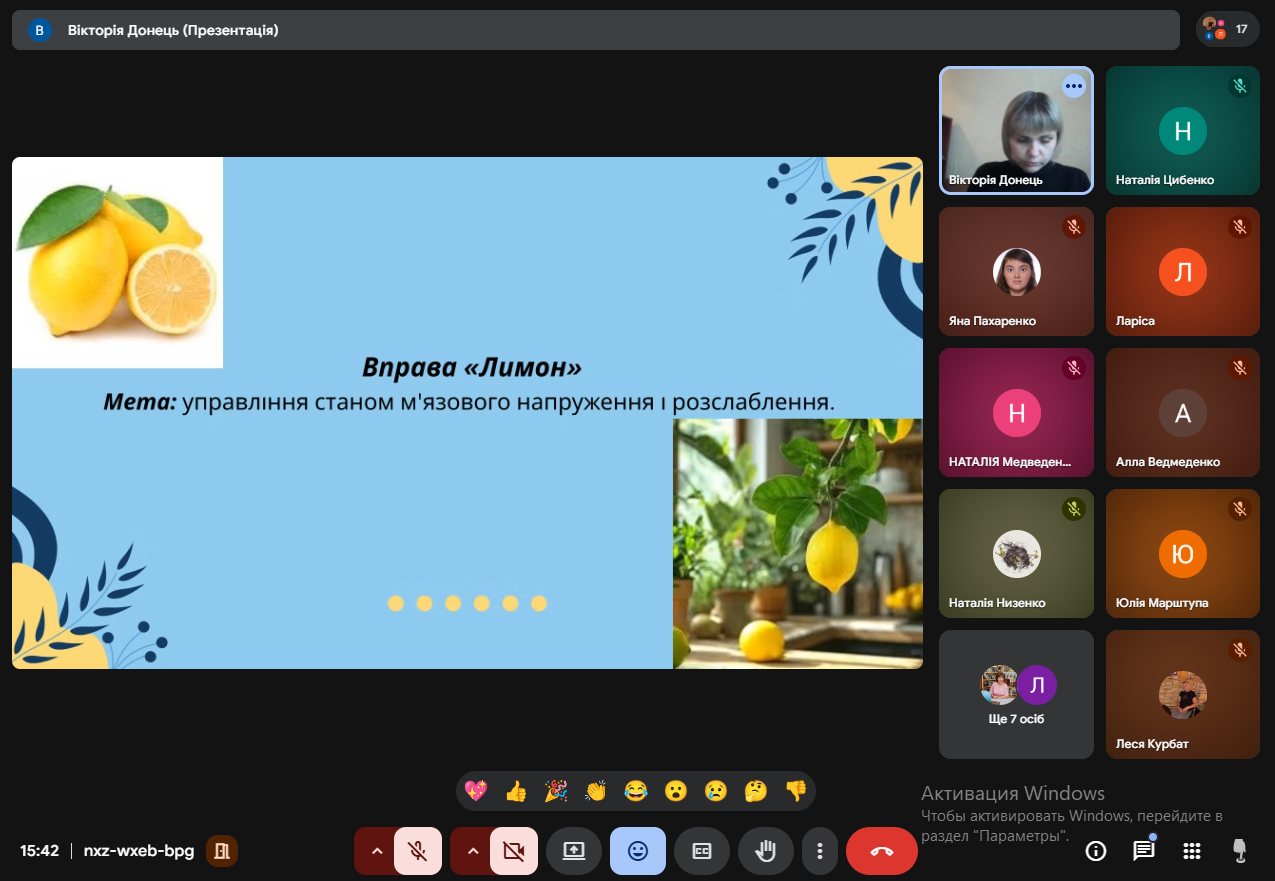The image size is (1275, 881).
Task: Expand audio settings arrow beside microphone
Action: (x=376, y=851)
